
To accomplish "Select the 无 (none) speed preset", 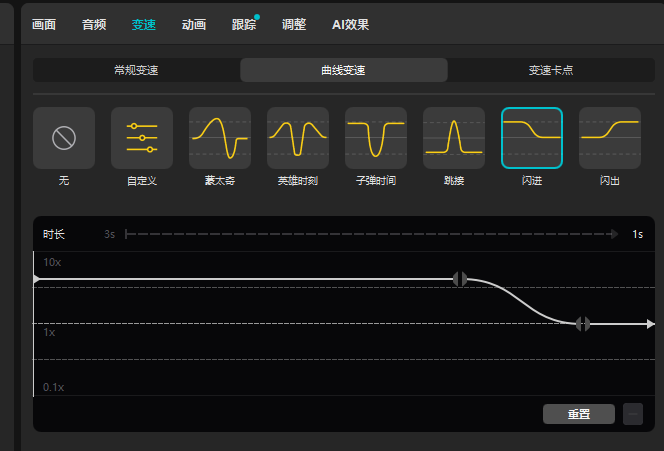I will [x=64, y=138].
